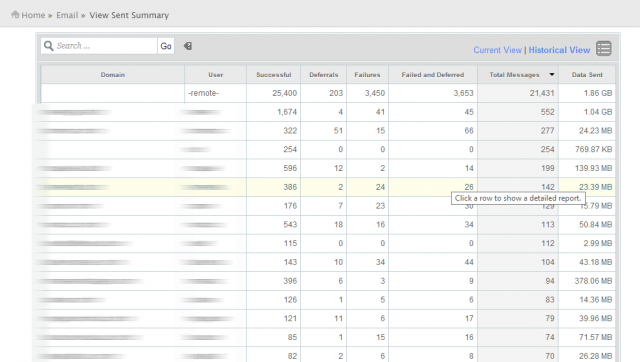Click the 543 successful cell

click(273, 224)
